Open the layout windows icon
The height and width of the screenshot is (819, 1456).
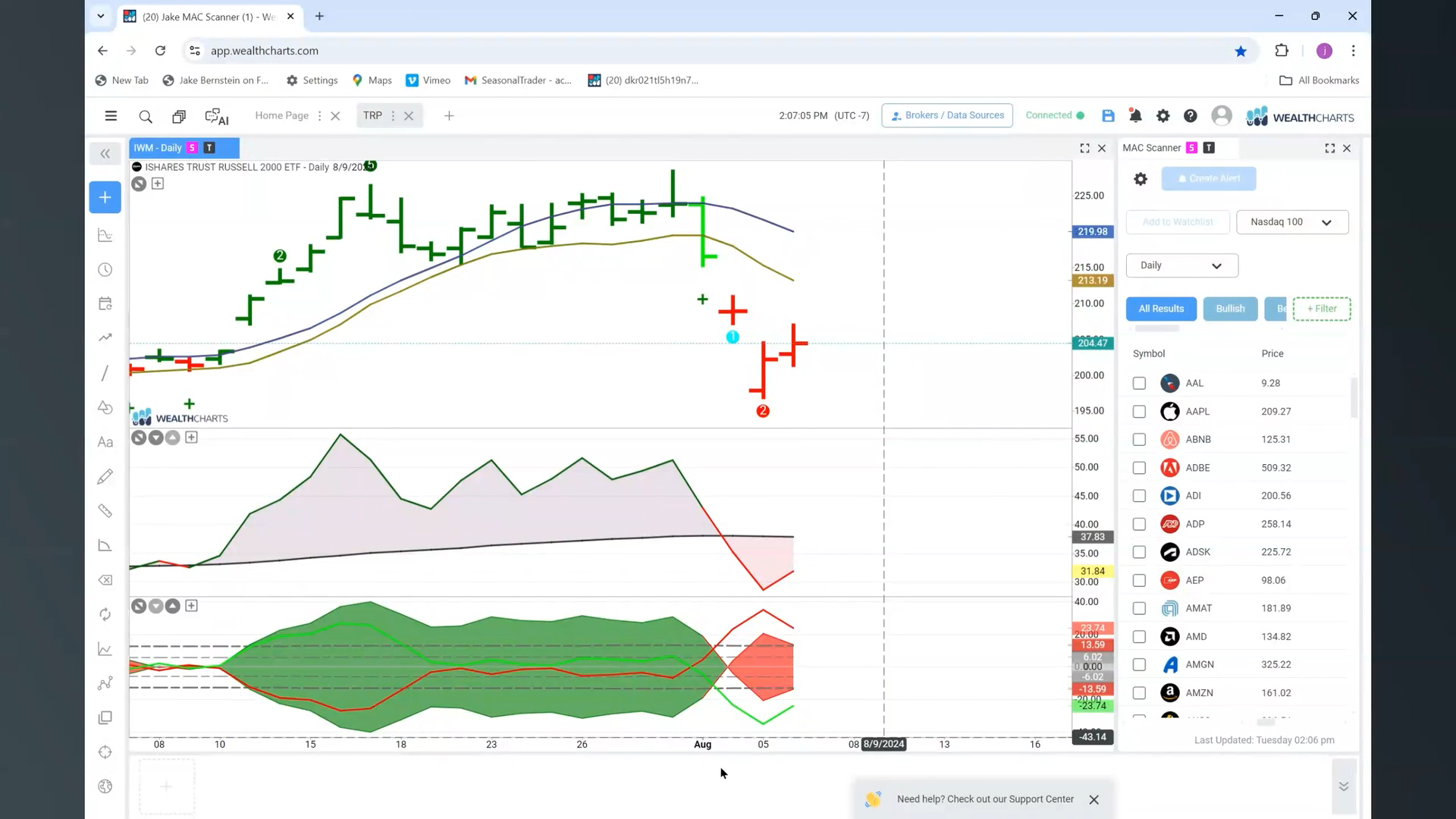(179, 116)
